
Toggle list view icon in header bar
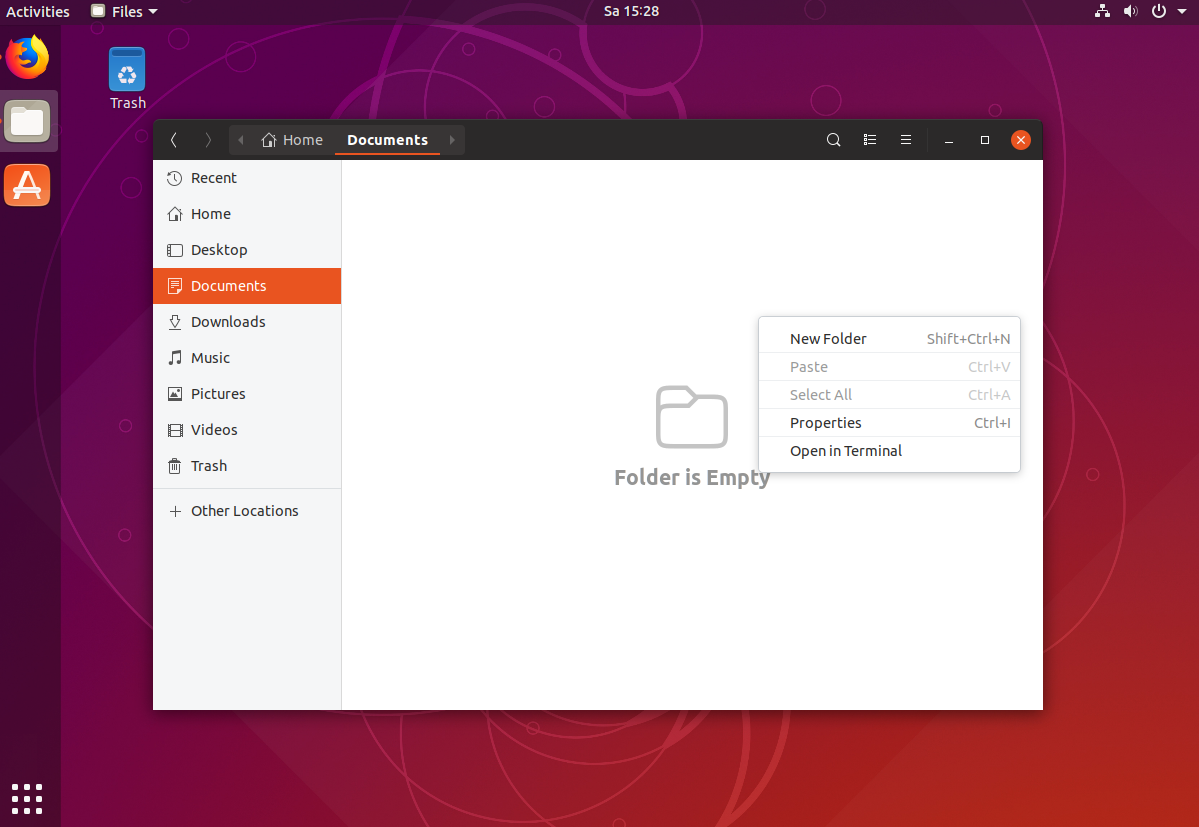pyautogui.click(x=870, y=140)
